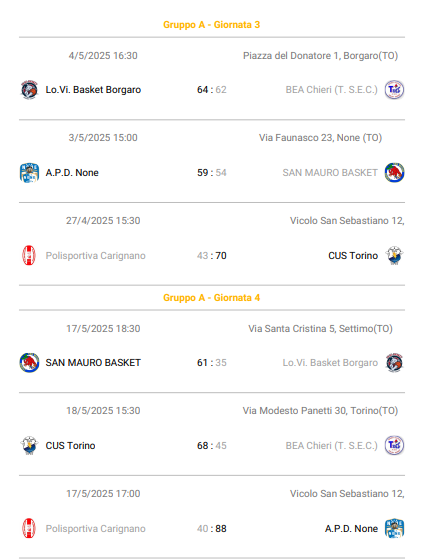Click the CUS Torino logo in the 68:45 match
The width and height of the screenshot is (430, 560).
point(29,446)
